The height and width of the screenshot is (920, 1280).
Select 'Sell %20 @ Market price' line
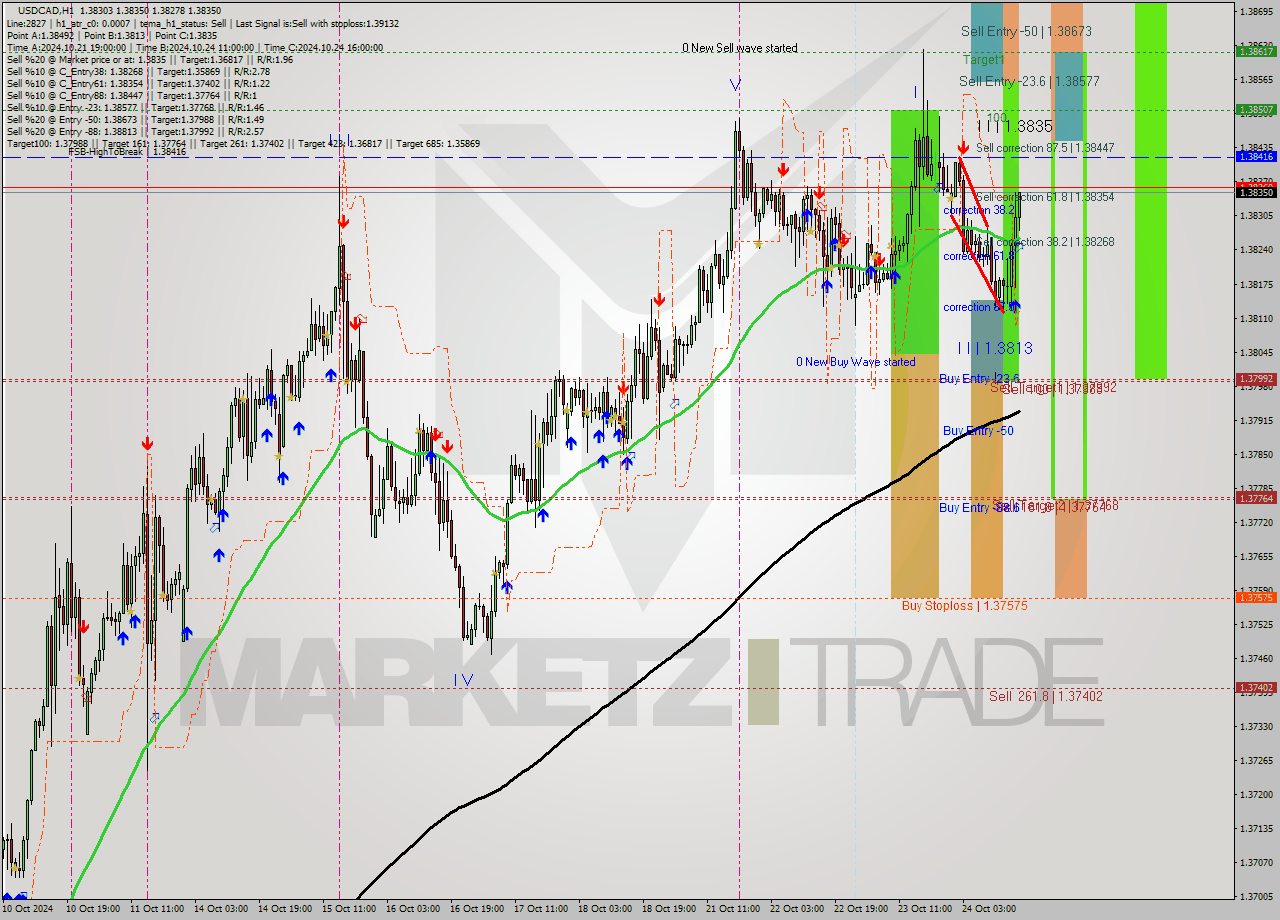pyautogui.click(x=149, y=59)
